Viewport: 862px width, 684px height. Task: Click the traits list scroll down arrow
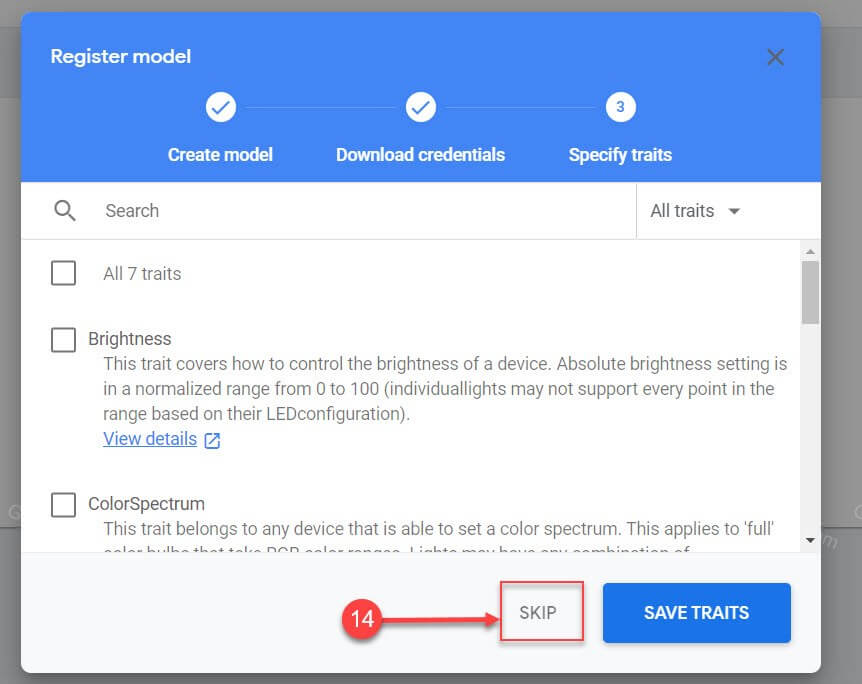(x=810, y=540)
